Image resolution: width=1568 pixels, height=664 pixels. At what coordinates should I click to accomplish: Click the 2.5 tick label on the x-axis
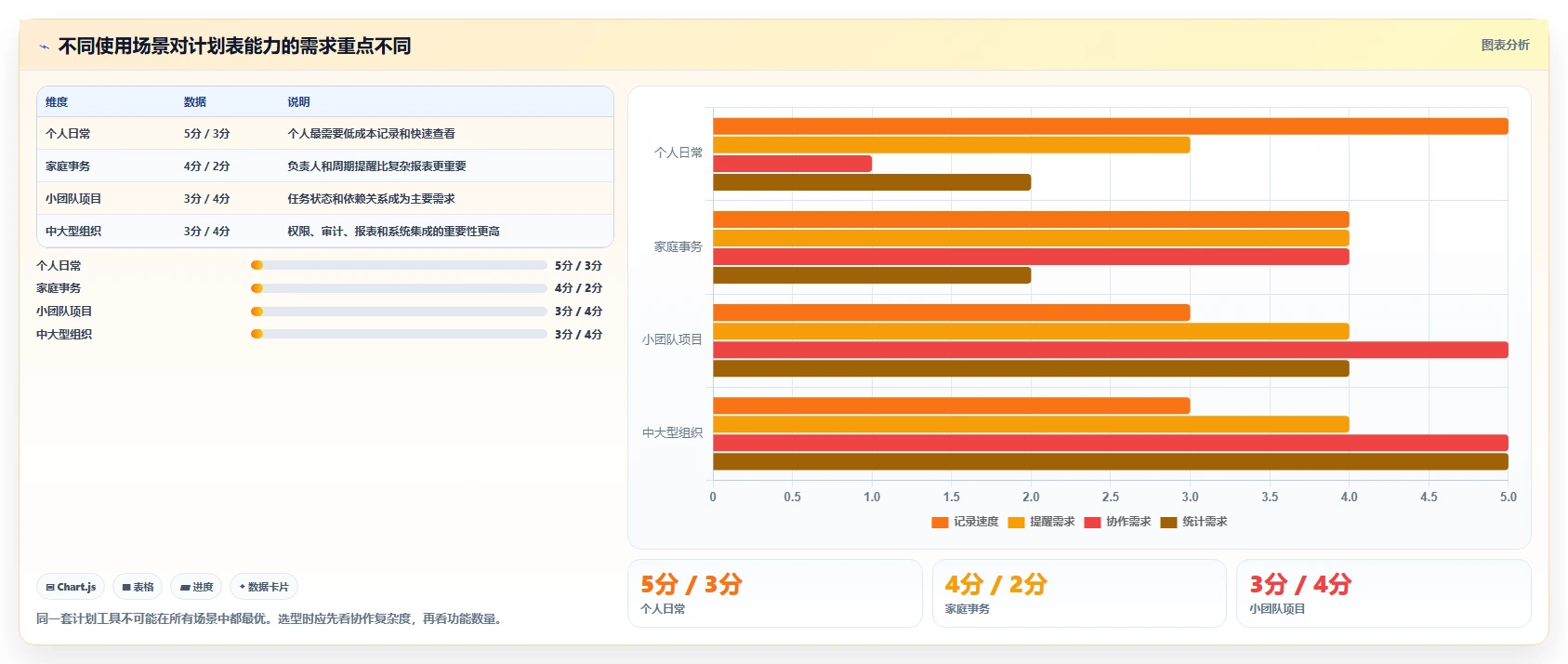[x=1111, y=497]
